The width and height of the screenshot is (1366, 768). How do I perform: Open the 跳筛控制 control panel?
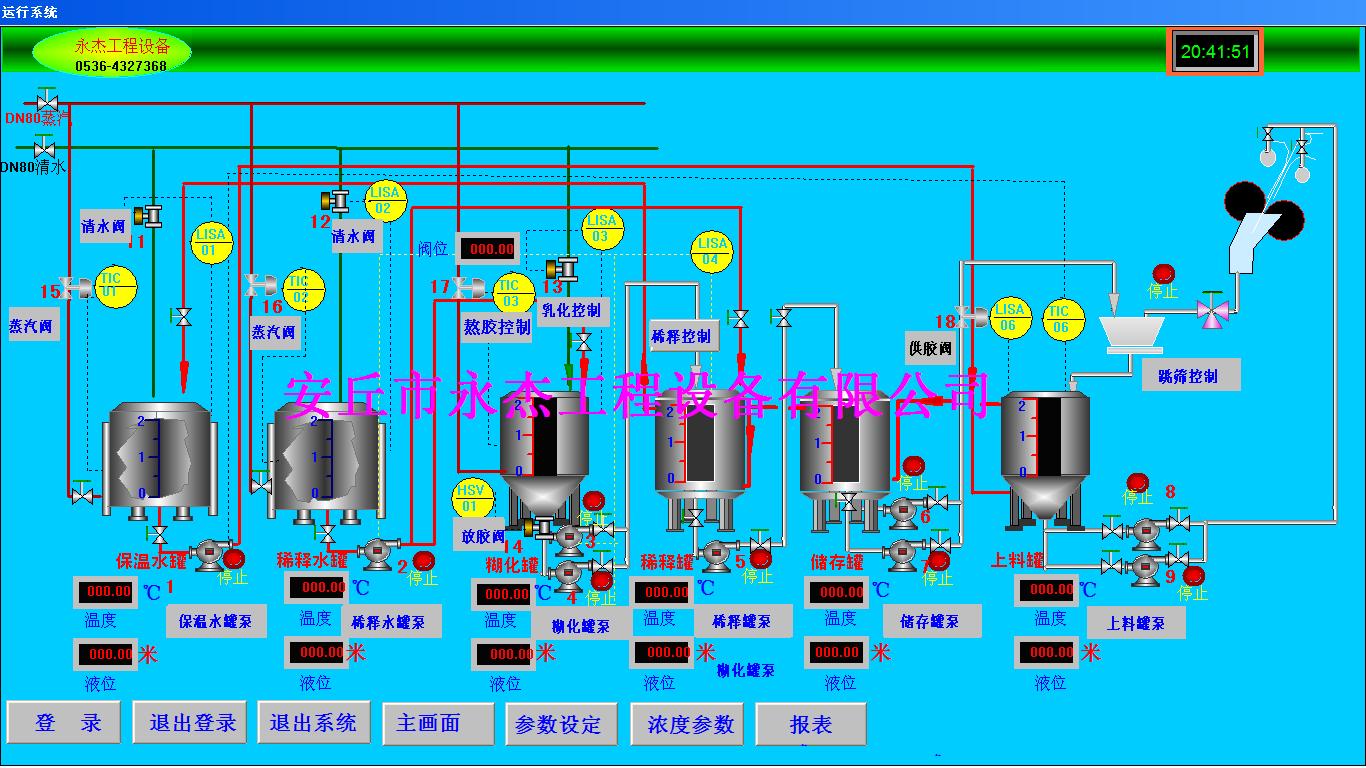pyautogui.click(x=1190, y=376)
